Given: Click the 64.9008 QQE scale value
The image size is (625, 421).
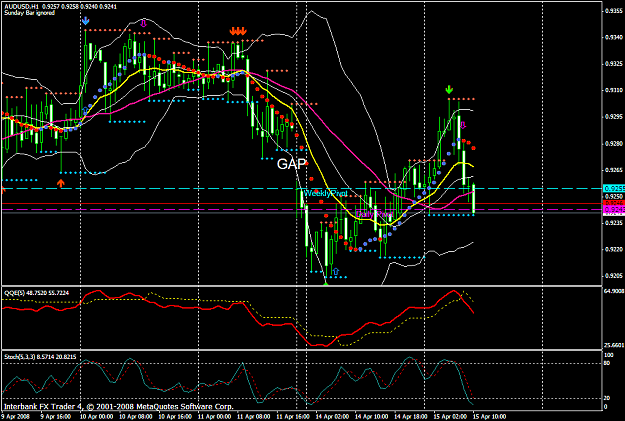Looking at the screenshot, I should (614, 291).
